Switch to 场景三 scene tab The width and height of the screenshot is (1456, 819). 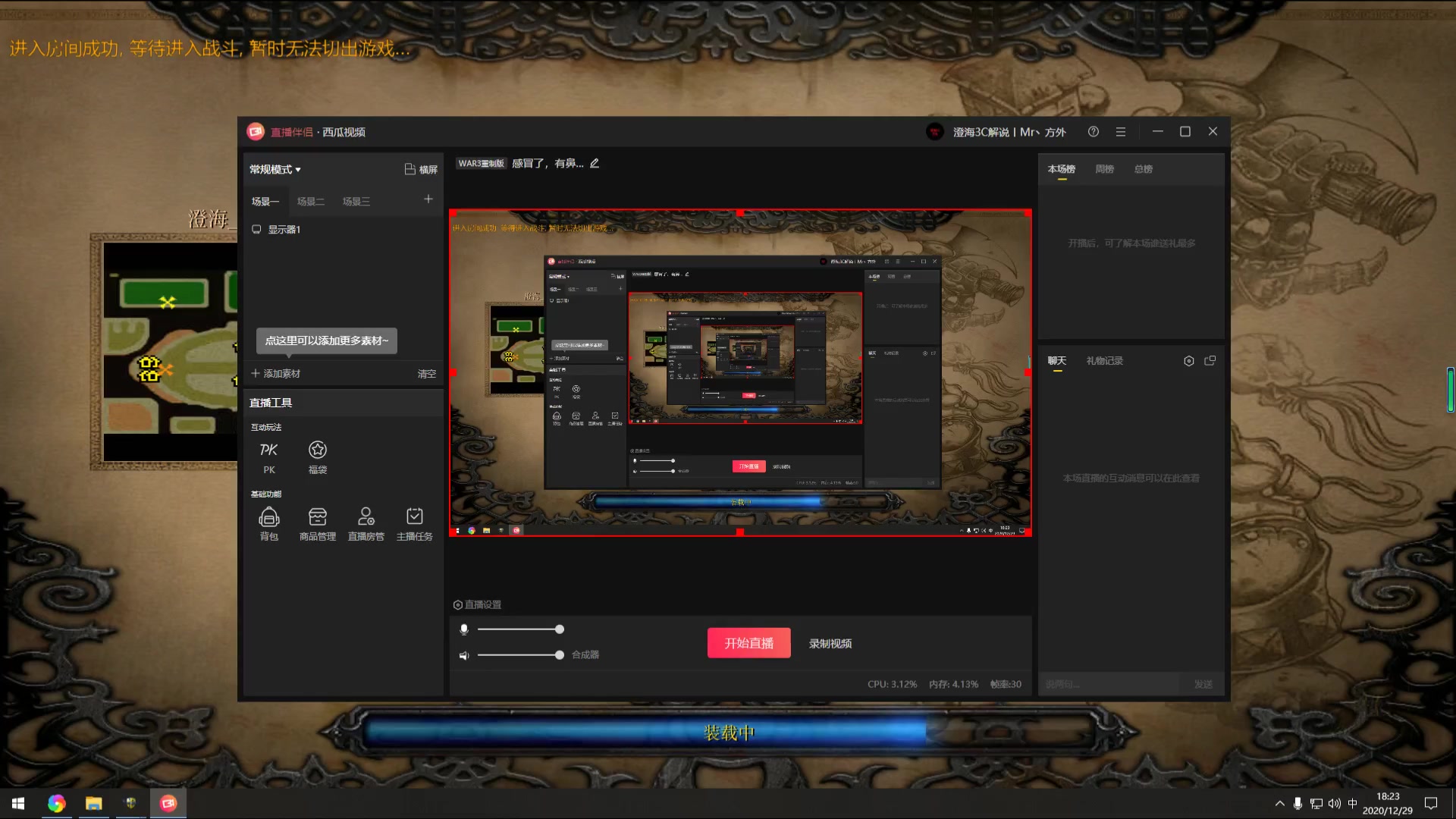coord(356,202)
